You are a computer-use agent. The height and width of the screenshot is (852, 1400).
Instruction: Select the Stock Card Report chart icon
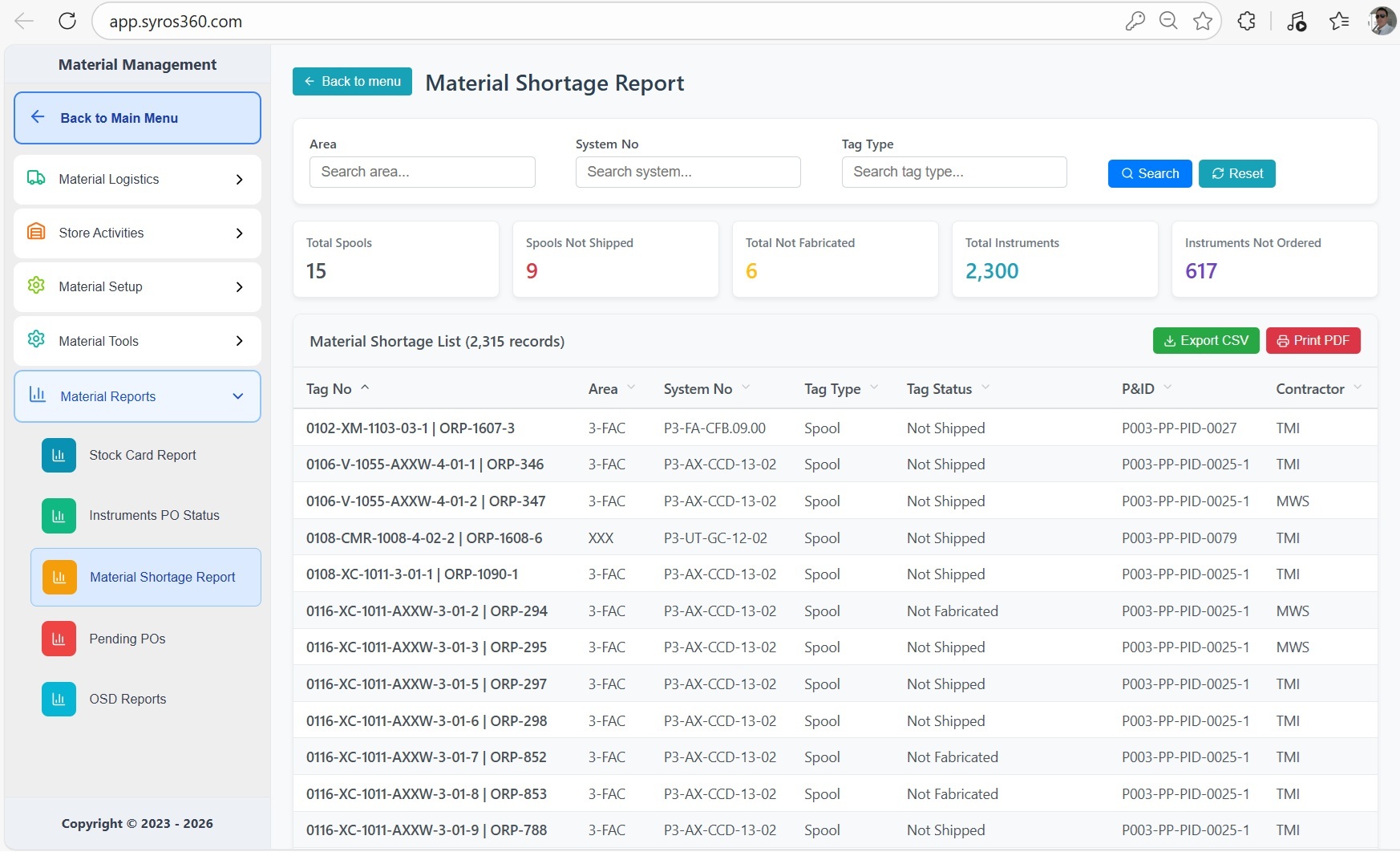coord(59,455)
